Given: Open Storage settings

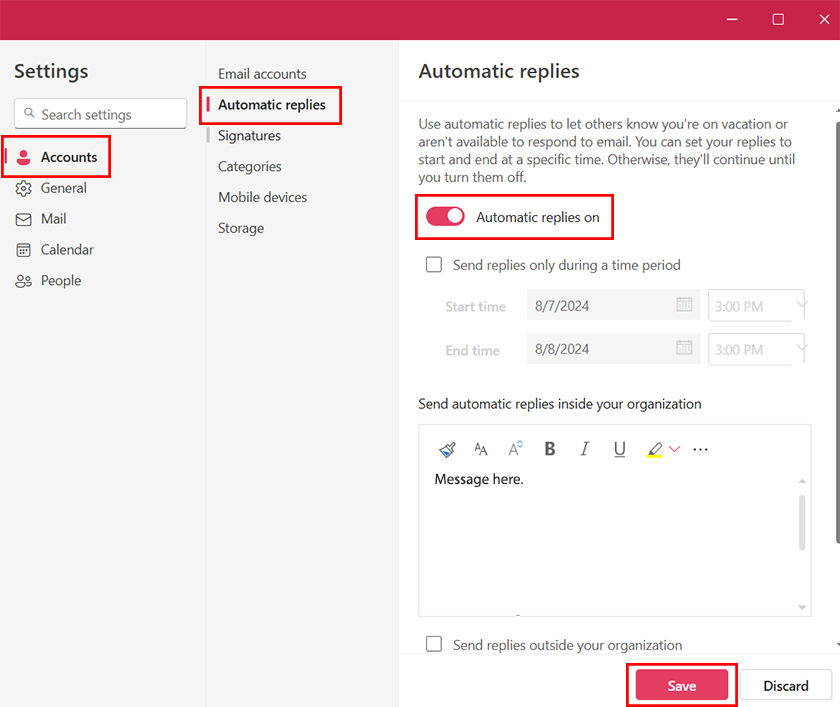Looking at the screenshot, I should click(x=241, y=228).
